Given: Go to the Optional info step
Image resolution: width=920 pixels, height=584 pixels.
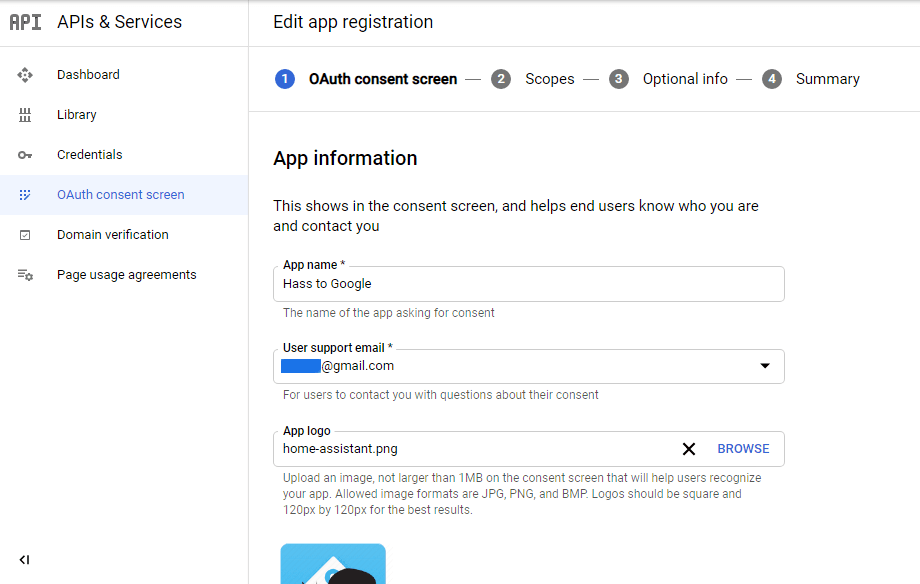Looking at the screenshot, I should [x=684, y=79].
